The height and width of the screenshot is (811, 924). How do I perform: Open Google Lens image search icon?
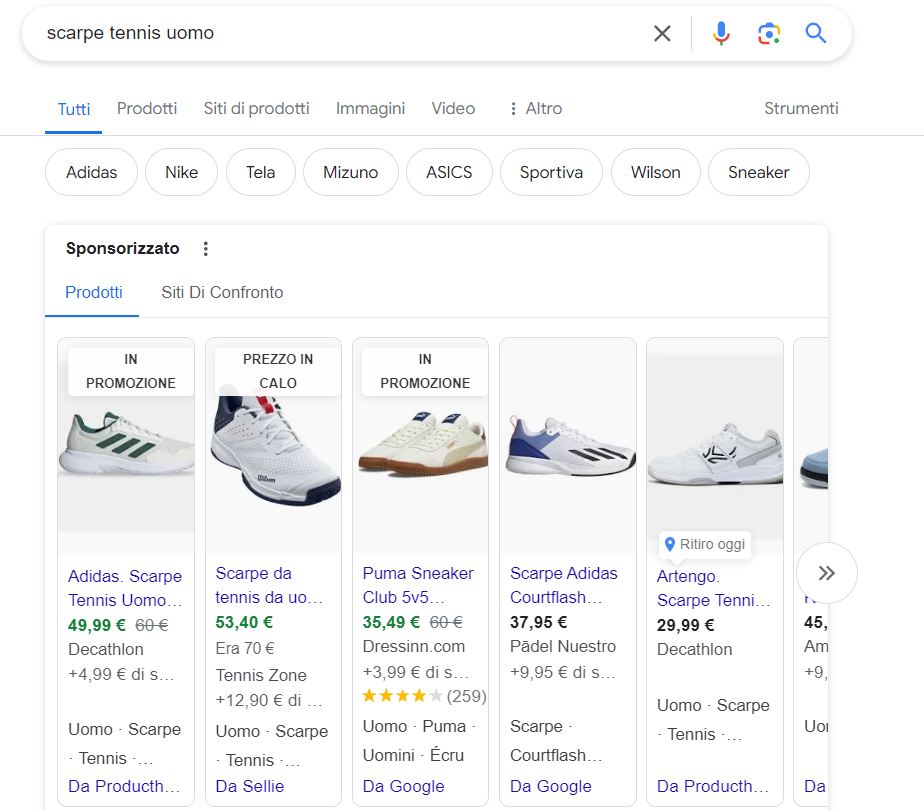coord(768,33)
